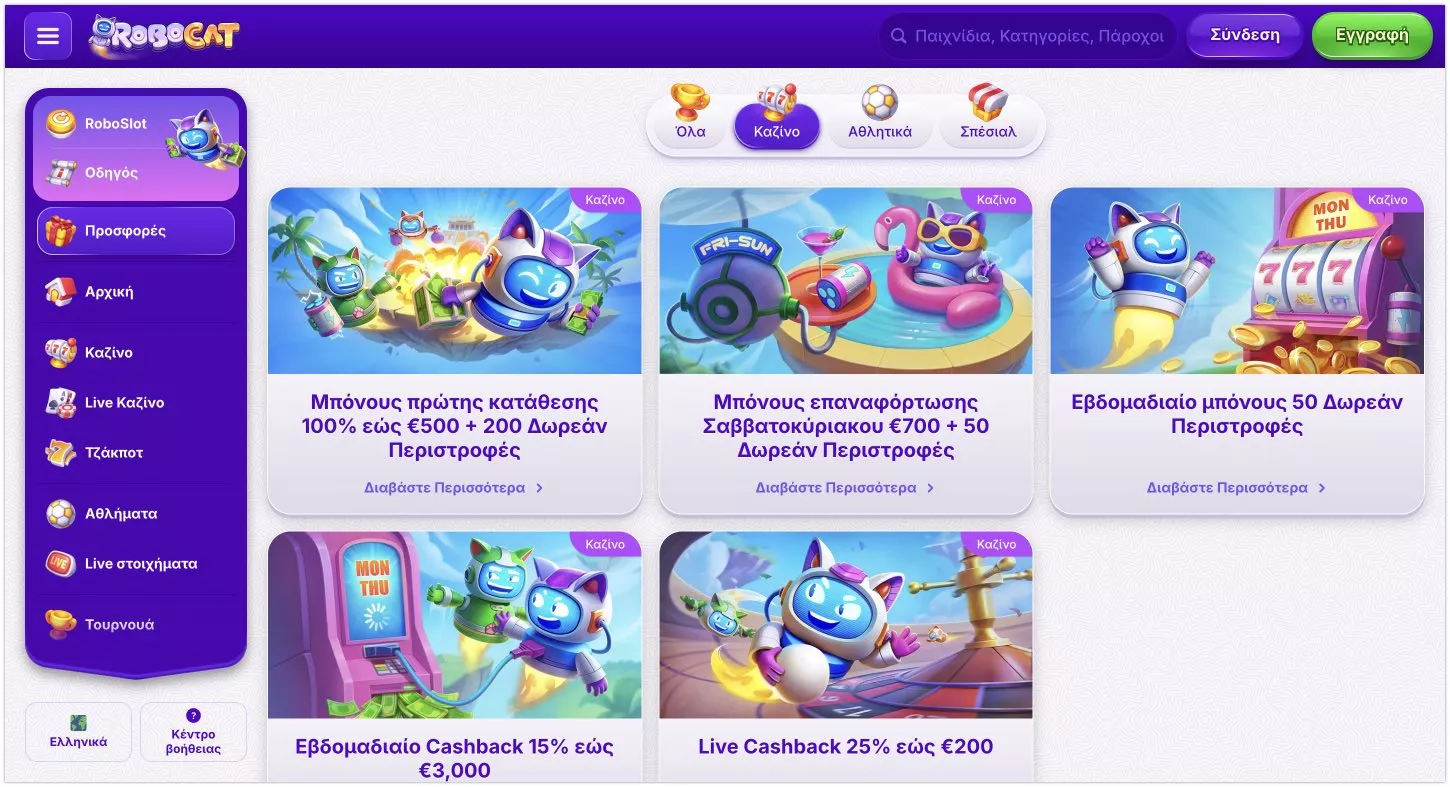Click the RoboCat logo
Viewport: 1450px width, 787px height.
pos(164,36)
